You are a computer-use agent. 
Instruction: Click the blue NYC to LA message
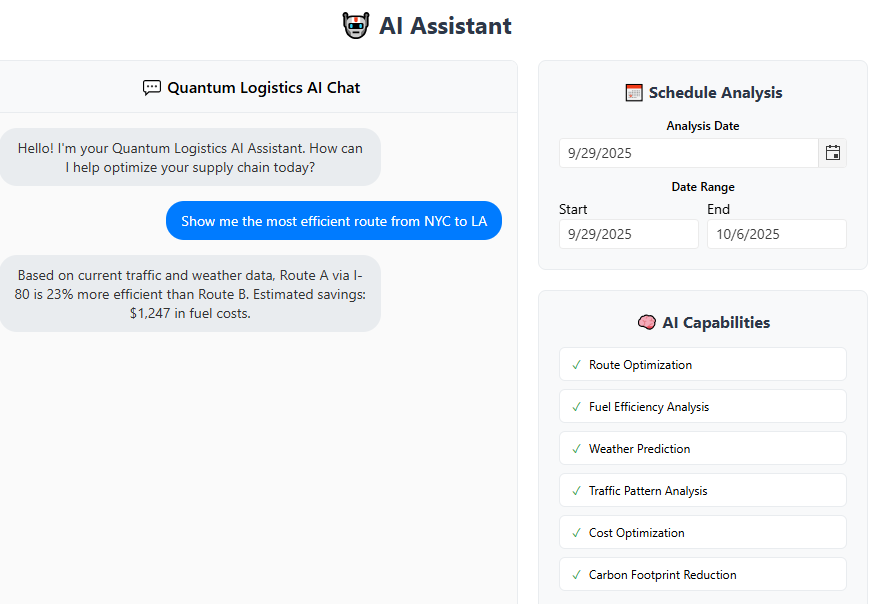coord(334,221)
